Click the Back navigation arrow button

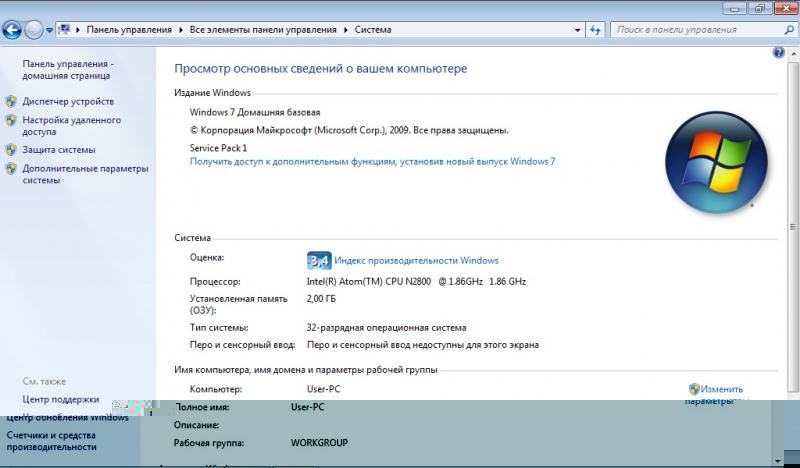tap(14, 30)
